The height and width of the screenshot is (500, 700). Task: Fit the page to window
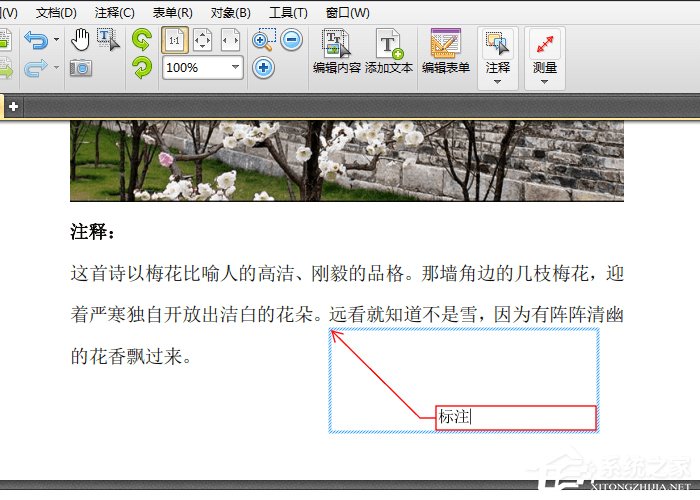click(203, 40)
